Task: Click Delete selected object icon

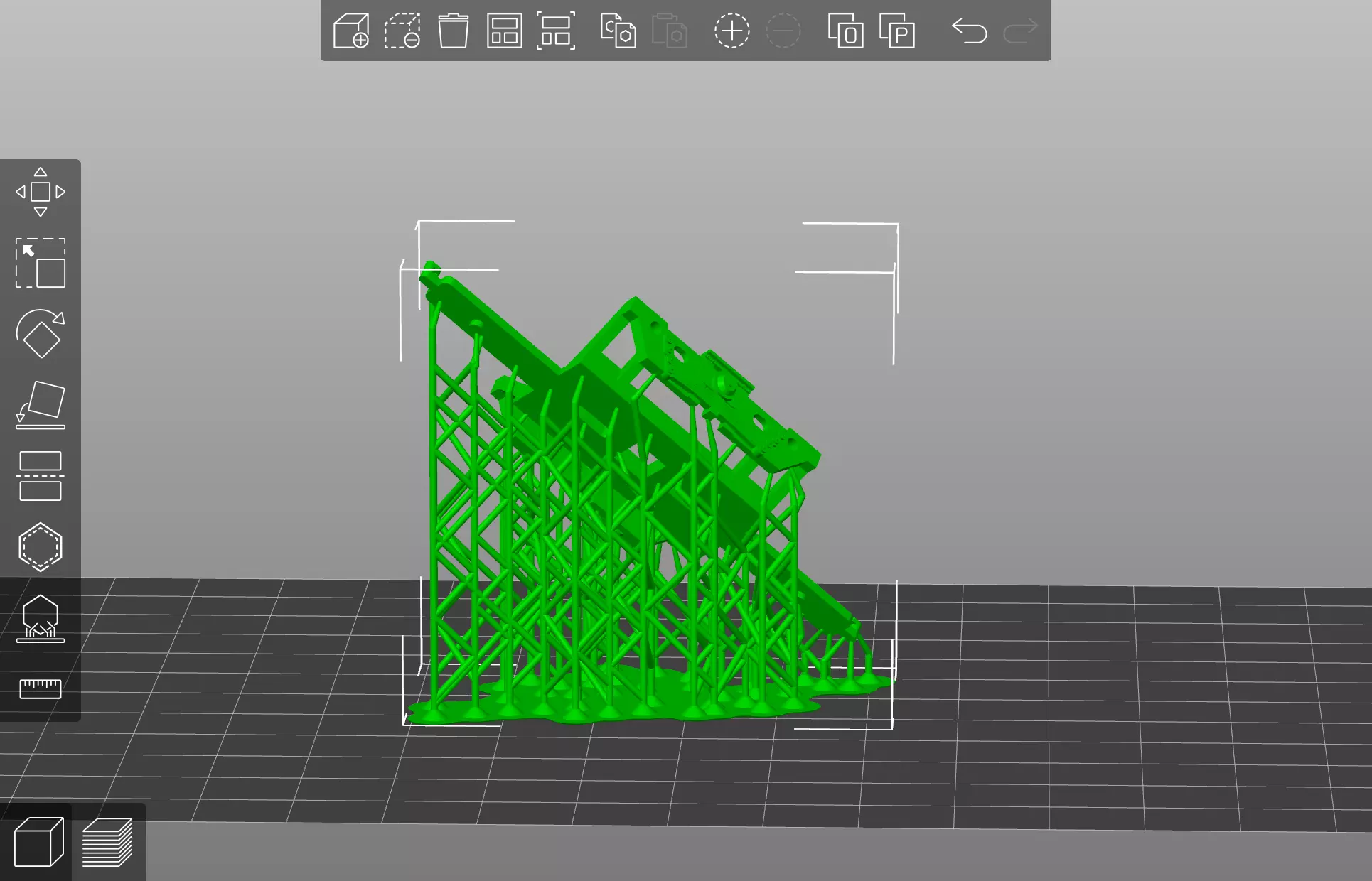Action: coord(402,31)
